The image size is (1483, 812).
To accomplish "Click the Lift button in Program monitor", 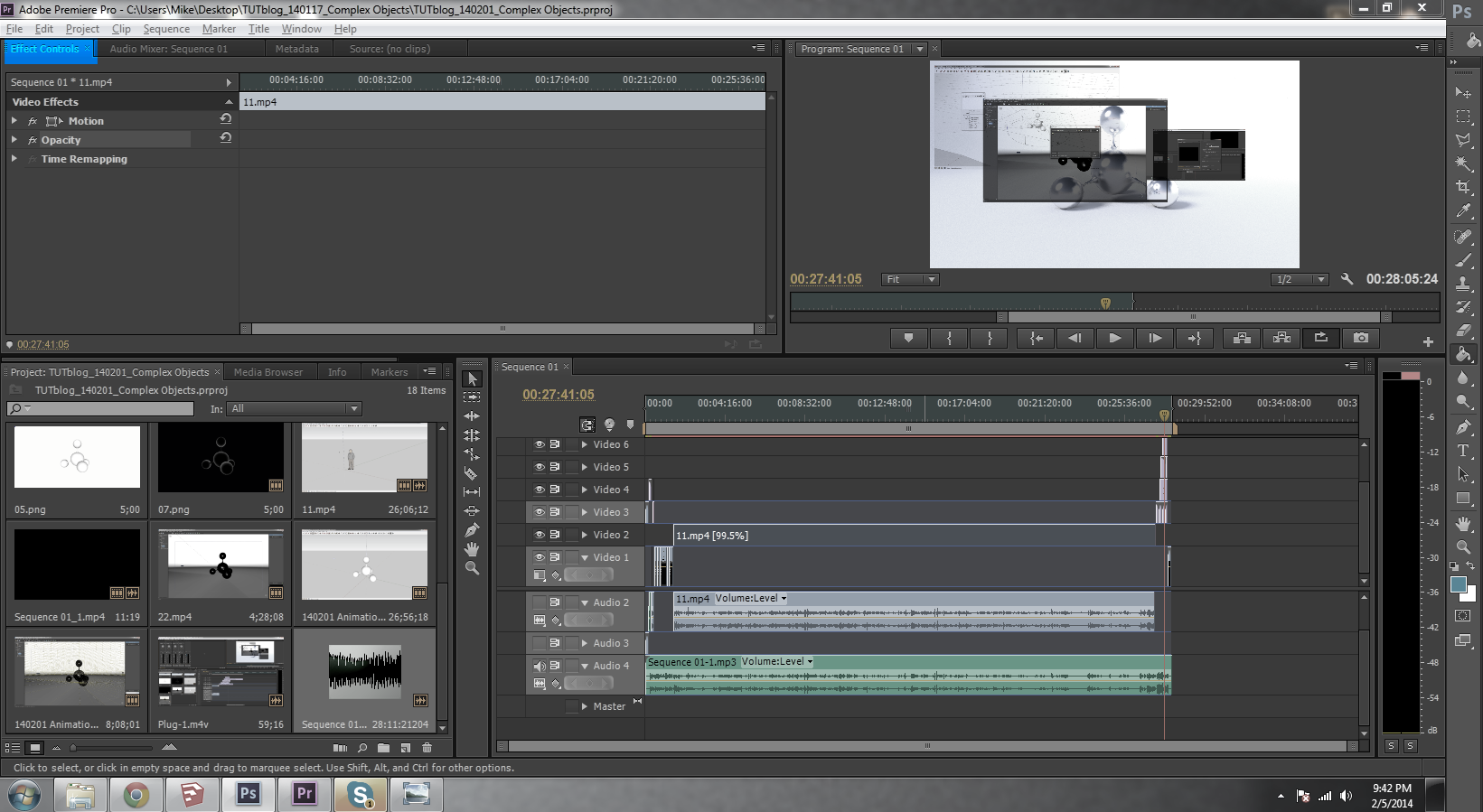I will (1242, 338).
